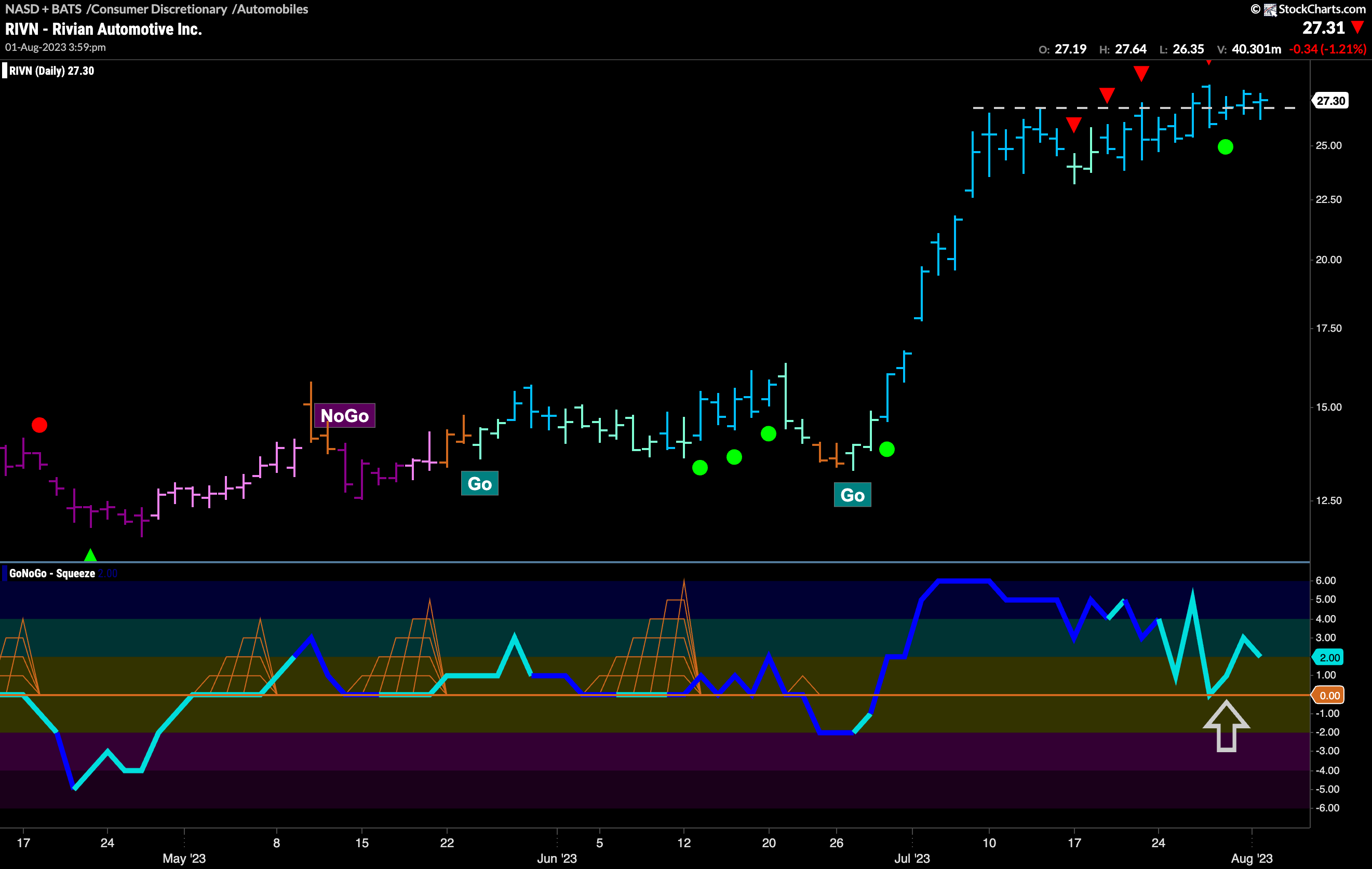The height and width of the screenshot is (869, 1372).
Task: Click the RIVN (Daily) 27.30 legend
Action: coord(51,71)
